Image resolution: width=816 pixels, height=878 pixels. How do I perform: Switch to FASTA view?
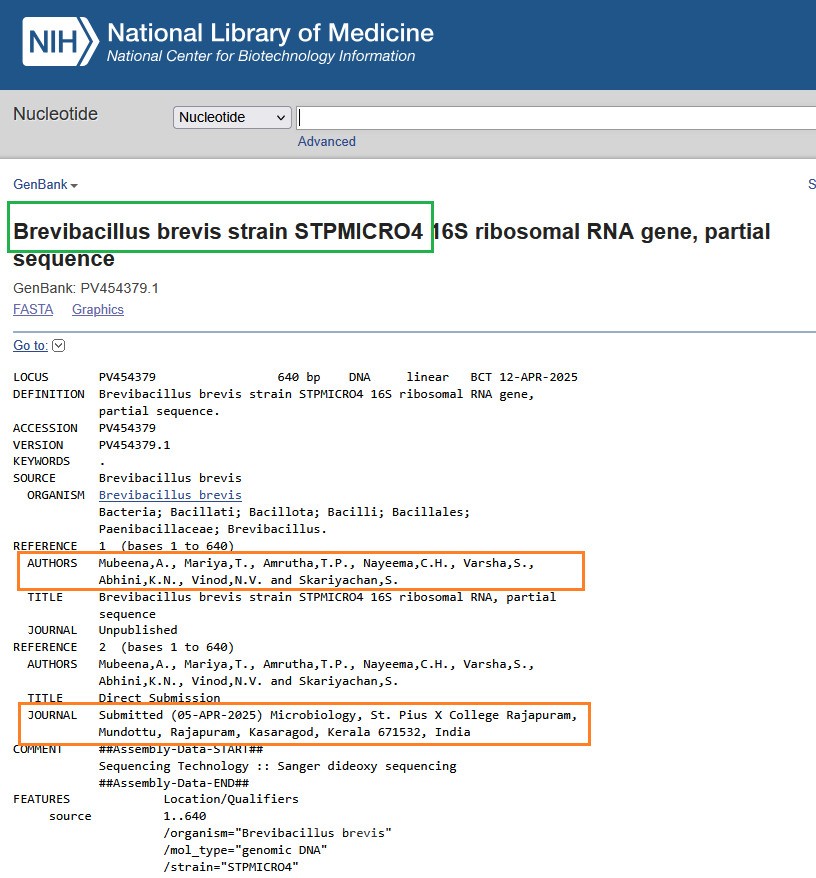coord(33,310)
